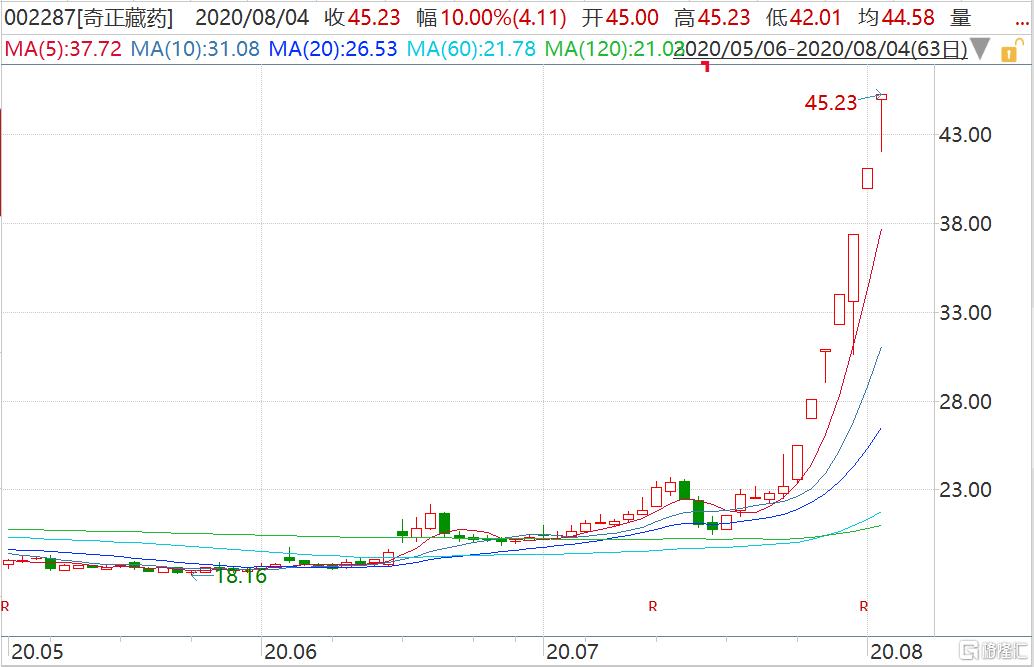Click the R marker near 20.08
Viewport: 1034px width, 667px height.
(x=864, y=606)
